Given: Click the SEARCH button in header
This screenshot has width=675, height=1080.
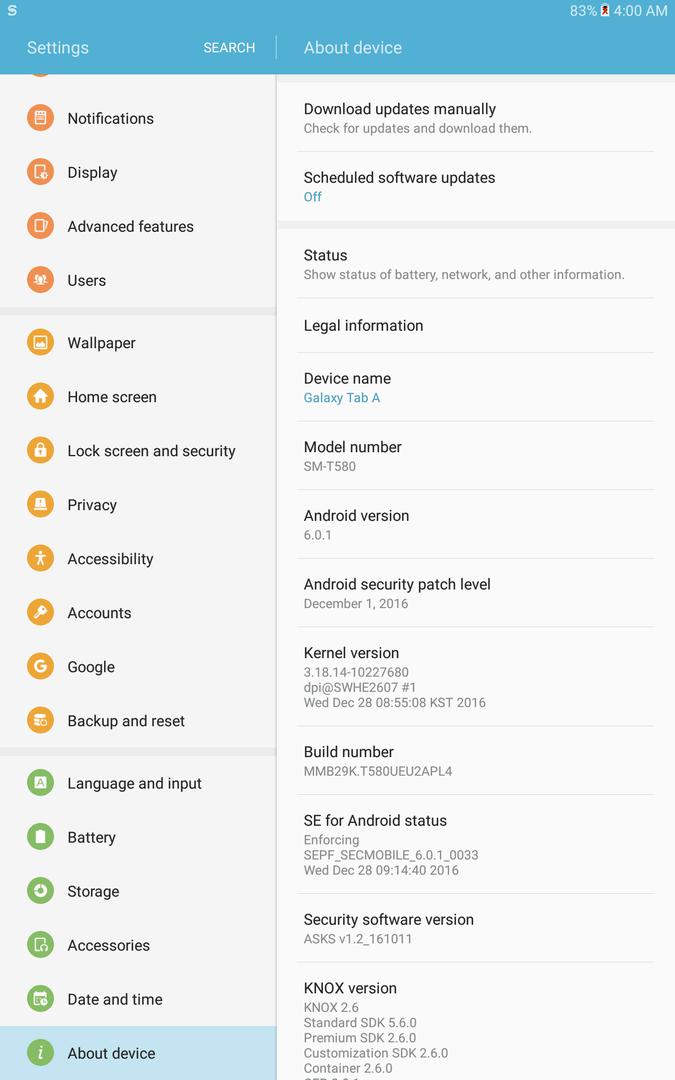Looking at the screenshot, I should (x=229, y=48).
